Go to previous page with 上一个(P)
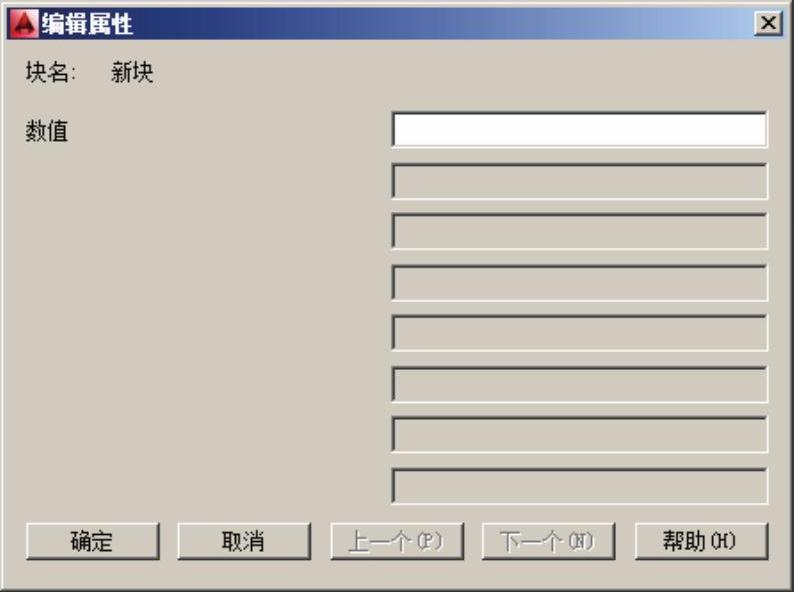The height and width of the screenshot is (592, 794). [397, 541]
